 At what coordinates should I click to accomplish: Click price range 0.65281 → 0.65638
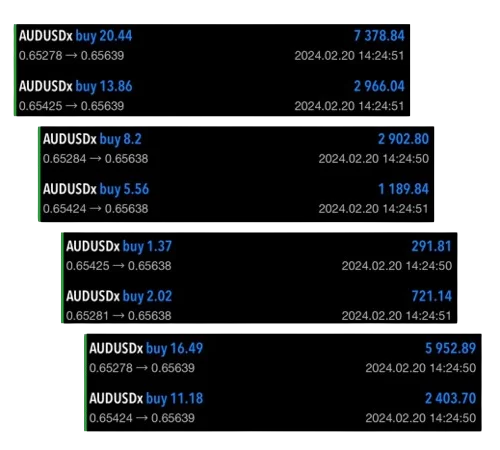[119, 316]
